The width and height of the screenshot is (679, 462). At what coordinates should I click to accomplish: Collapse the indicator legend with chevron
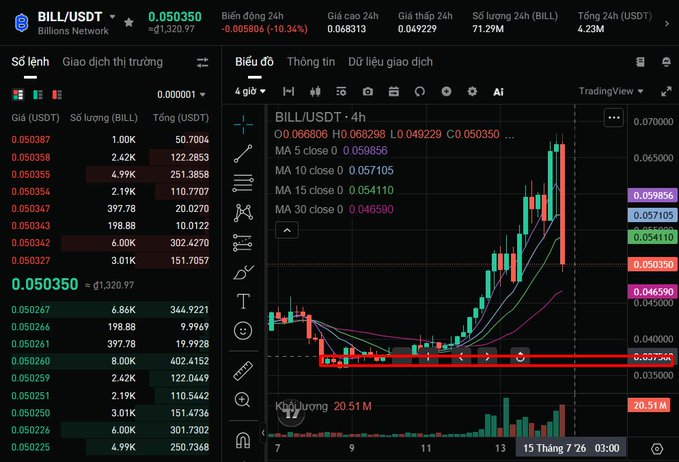coord(287,230)
